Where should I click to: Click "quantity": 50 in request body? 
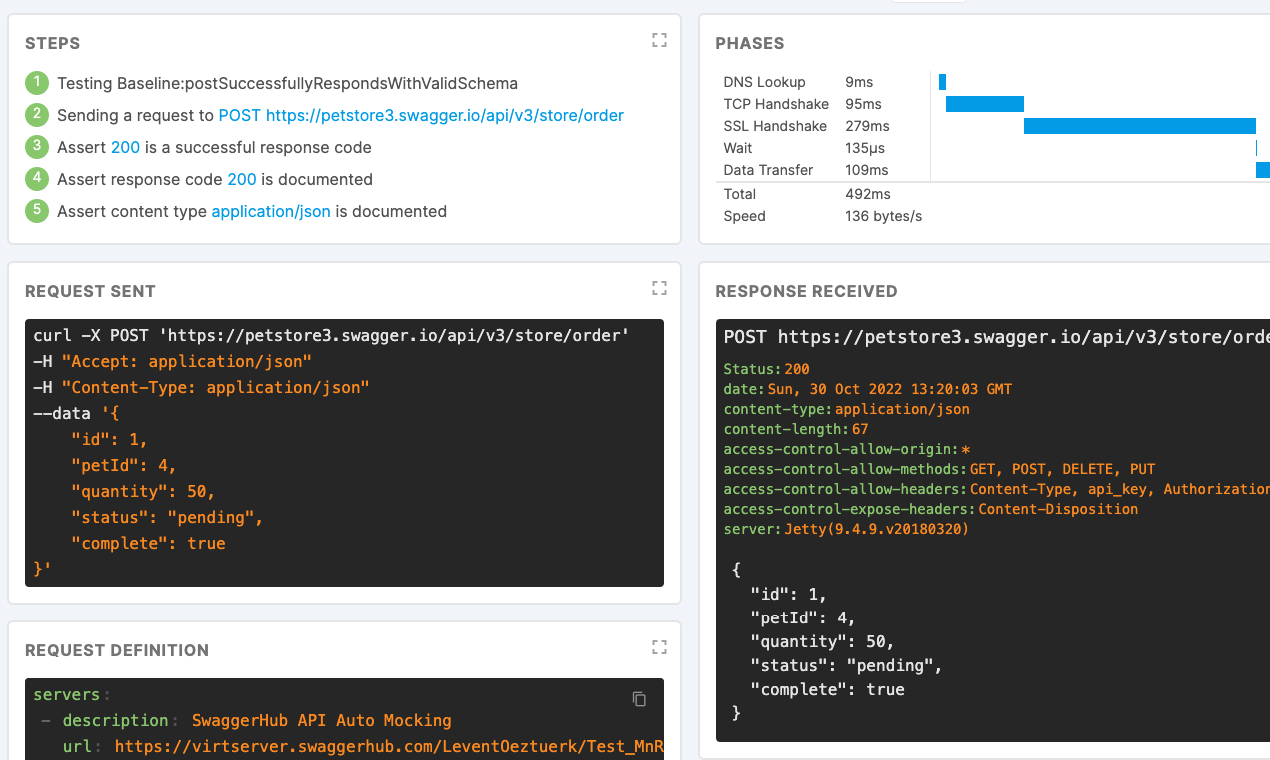pos(143,491)
